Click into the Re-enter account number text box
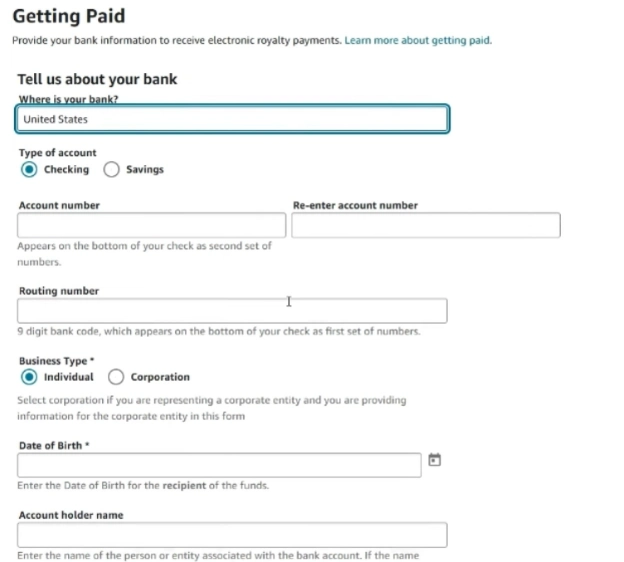 pos(425,225)
